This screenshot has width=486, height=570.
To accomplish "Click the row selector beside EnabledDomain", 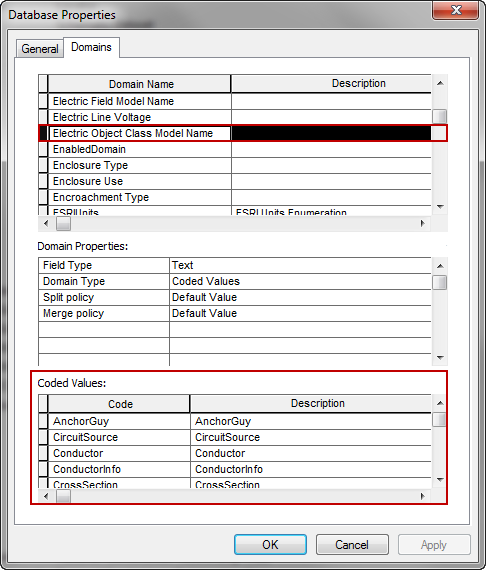I will coord(43,149).
